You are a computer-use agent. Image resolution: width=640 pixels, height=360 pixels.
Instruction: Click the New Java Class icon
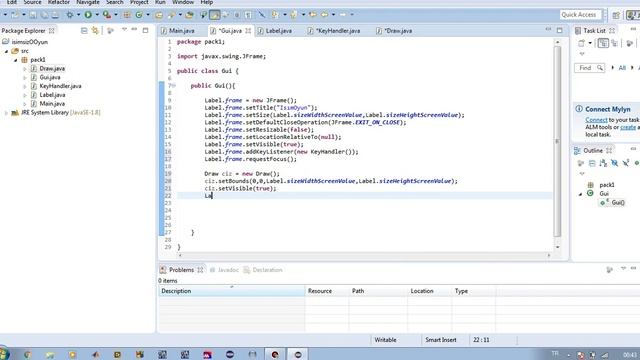[139, 15]
